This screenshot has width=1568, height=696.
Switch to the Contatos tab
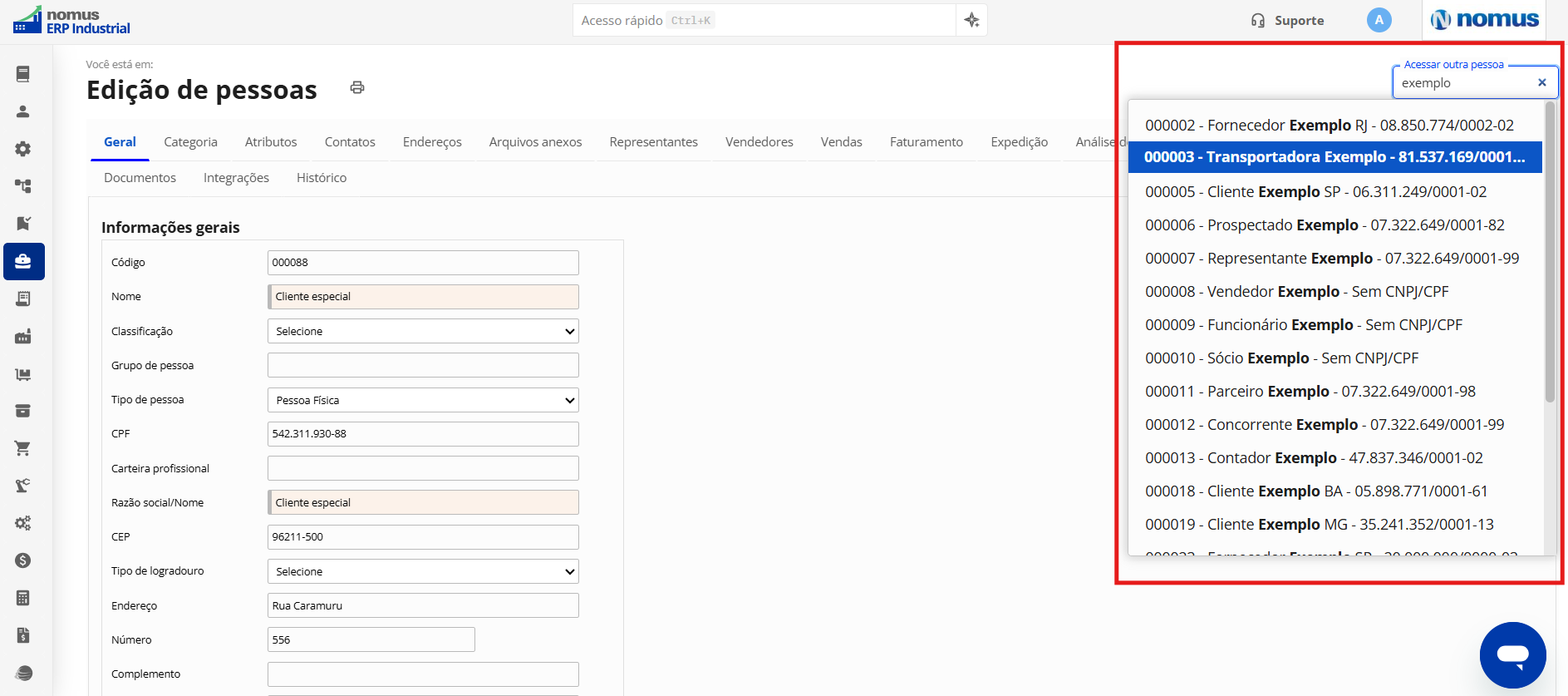[350, 142]
